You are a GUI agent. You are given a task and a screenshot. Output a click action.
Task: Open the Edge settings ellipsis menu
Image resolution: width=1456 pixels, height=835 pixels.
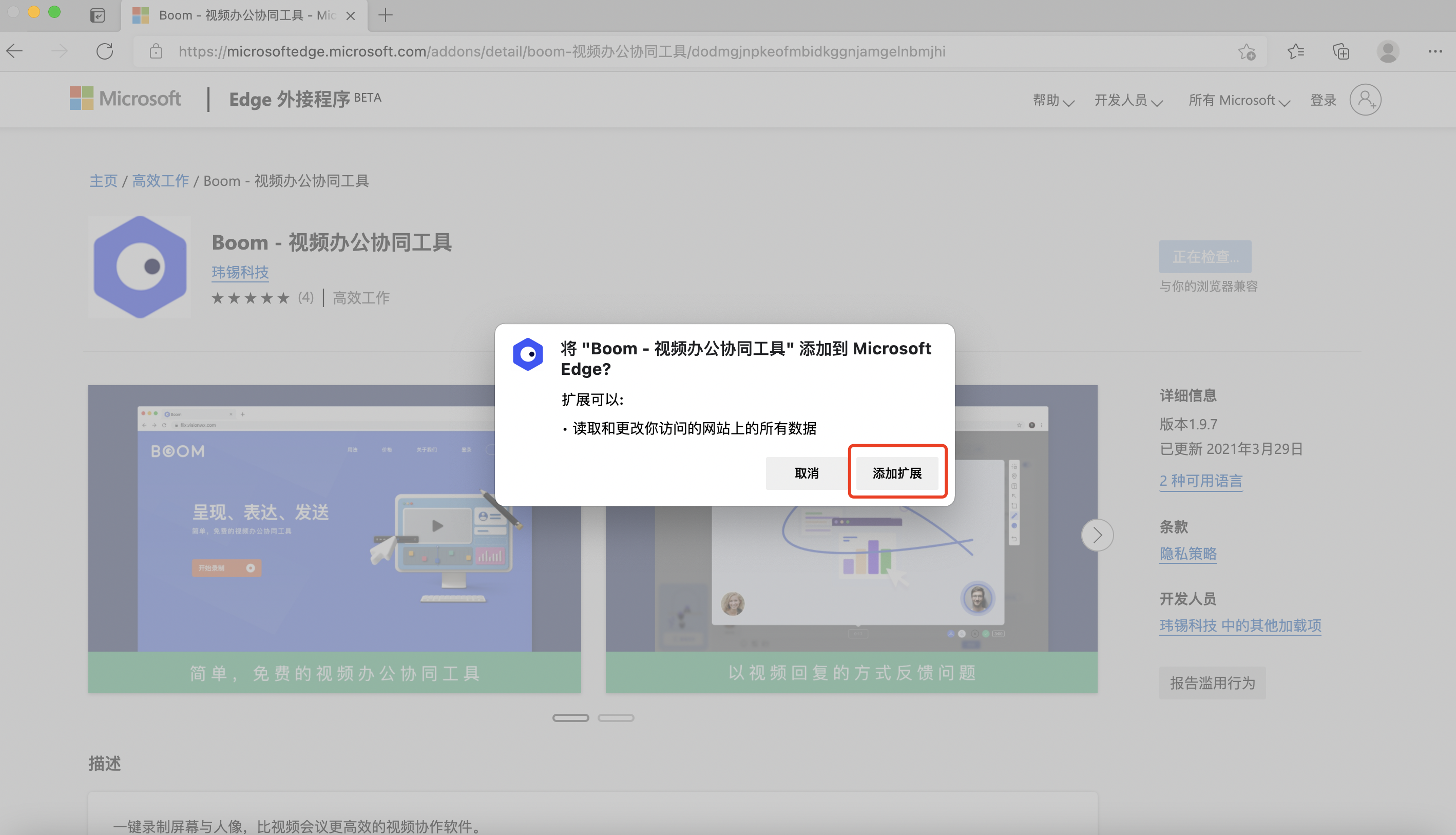(x=1435, y=52)
